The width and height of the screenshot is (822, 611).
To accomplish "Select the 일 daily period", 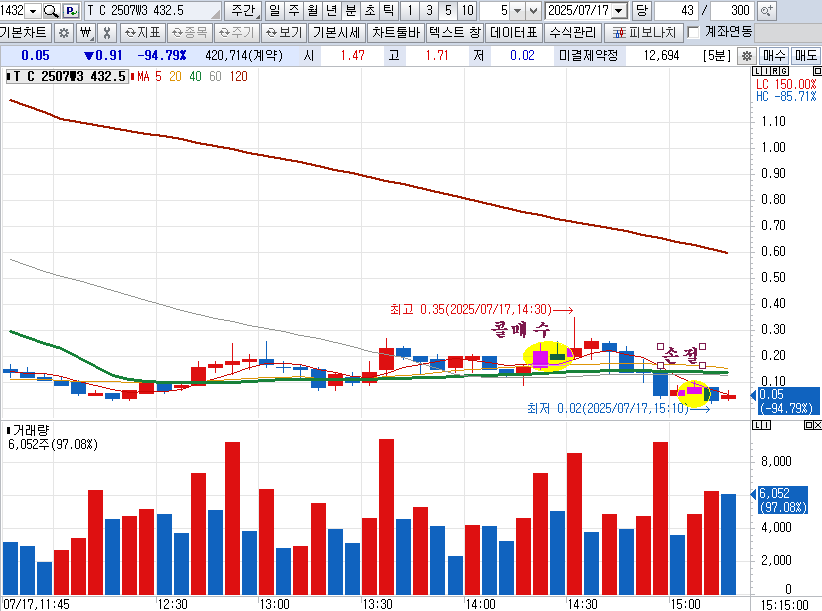I will click(x=274, y=10).
